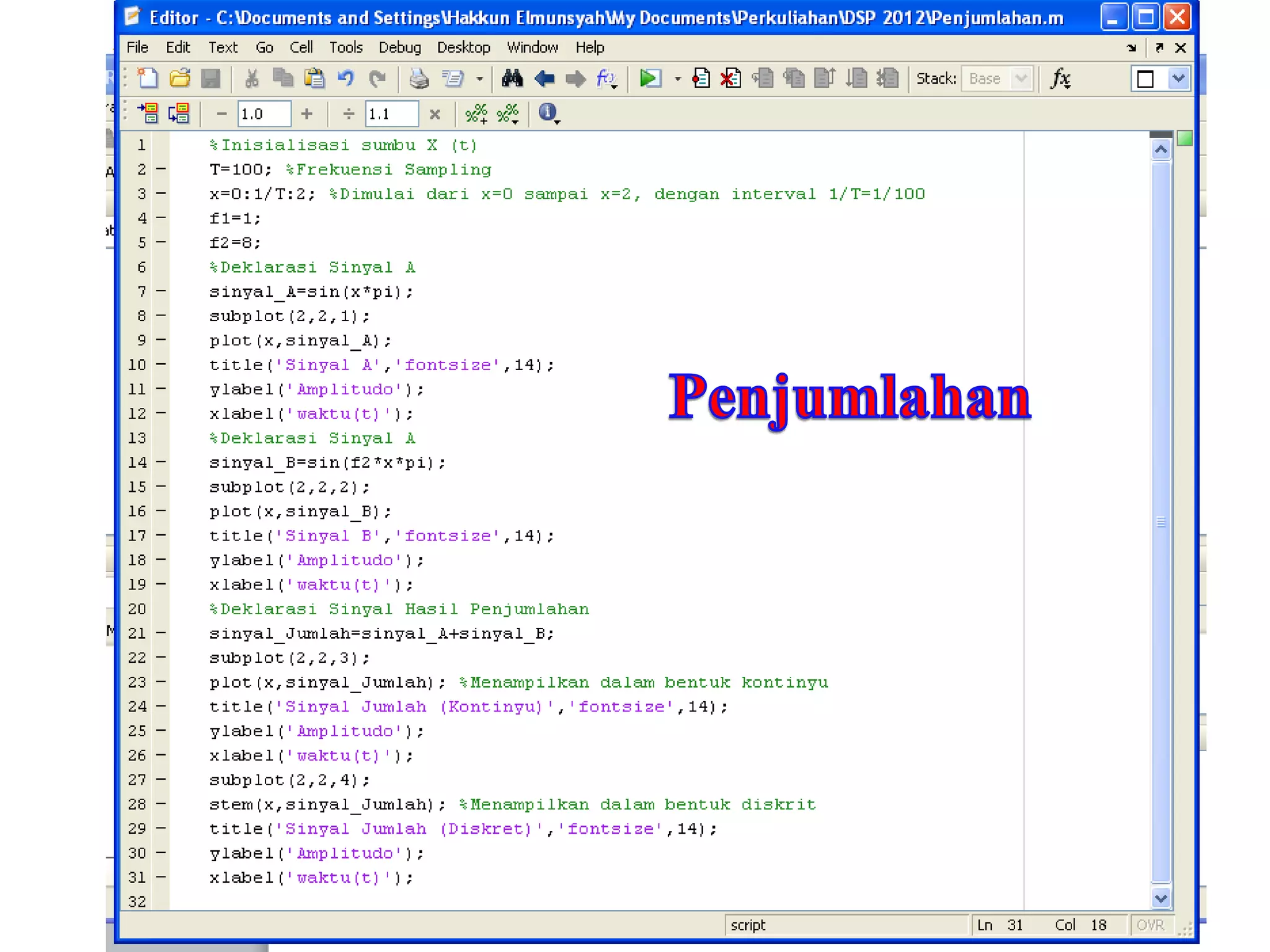Toggle breakpoint dash on line 28

coord(161,804)
